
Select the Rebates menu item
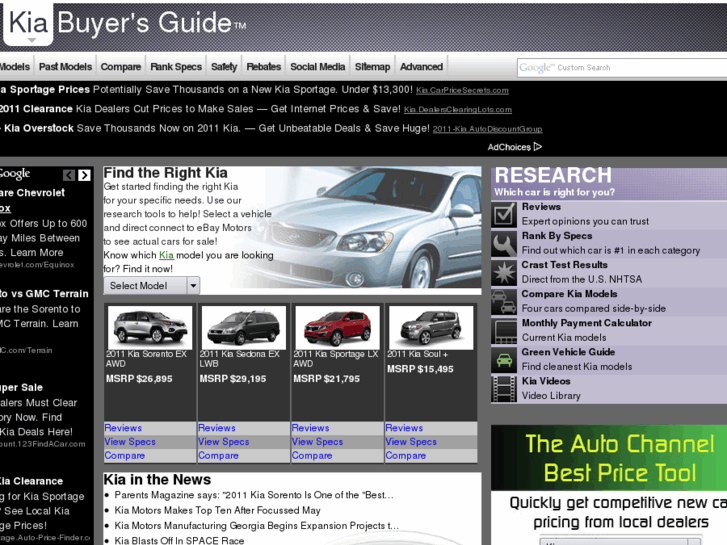click(263, 67)
